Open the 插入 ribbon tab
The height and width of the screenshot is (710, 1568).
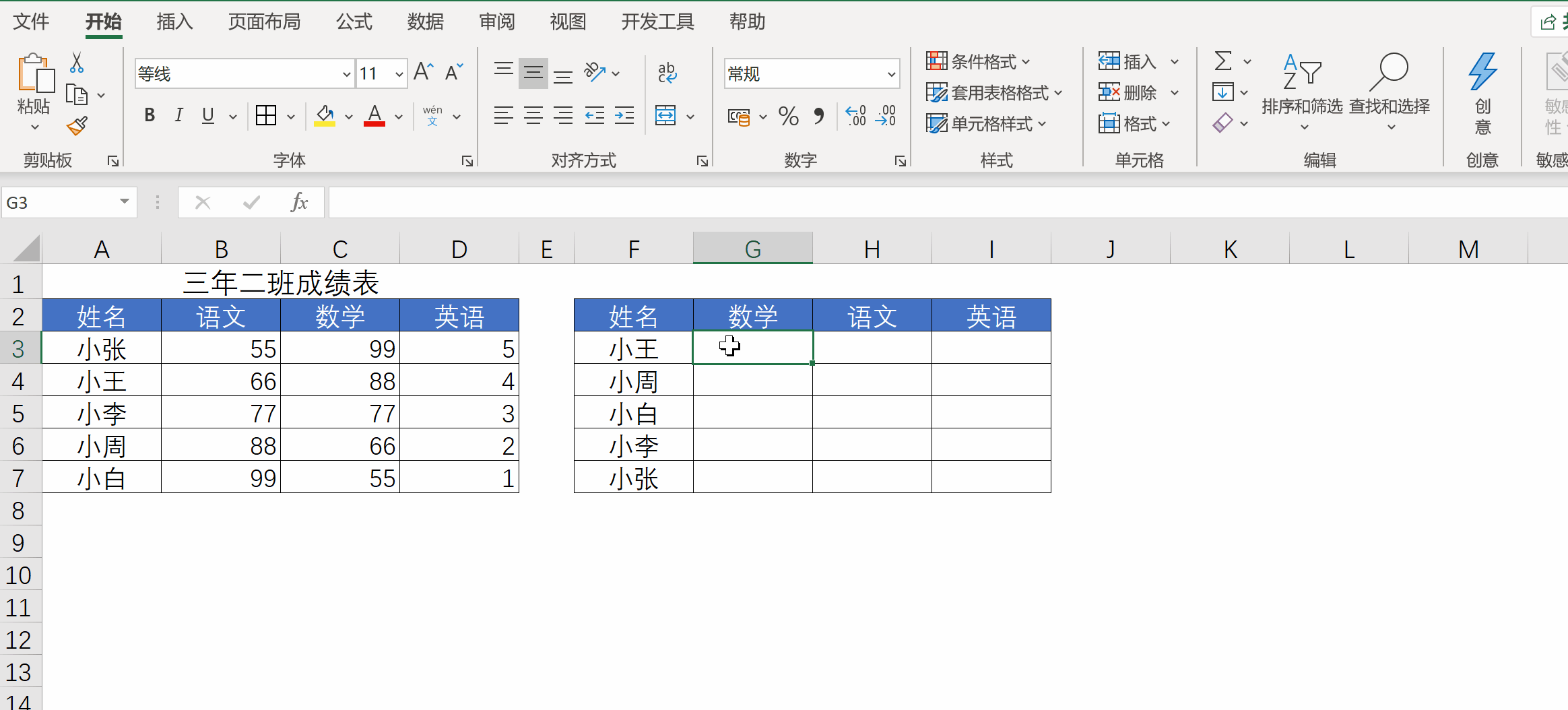pos(174,22)
